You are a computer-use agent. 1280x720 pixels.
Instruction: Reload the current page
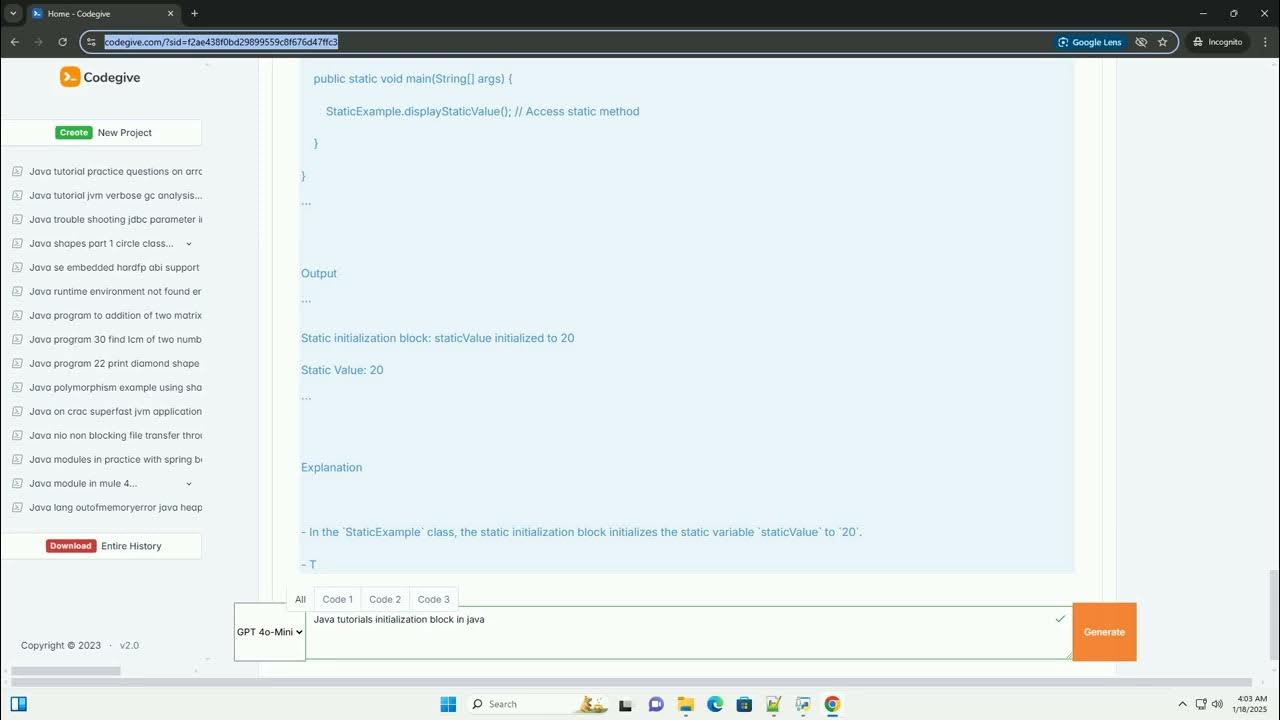tap(62, 42)
